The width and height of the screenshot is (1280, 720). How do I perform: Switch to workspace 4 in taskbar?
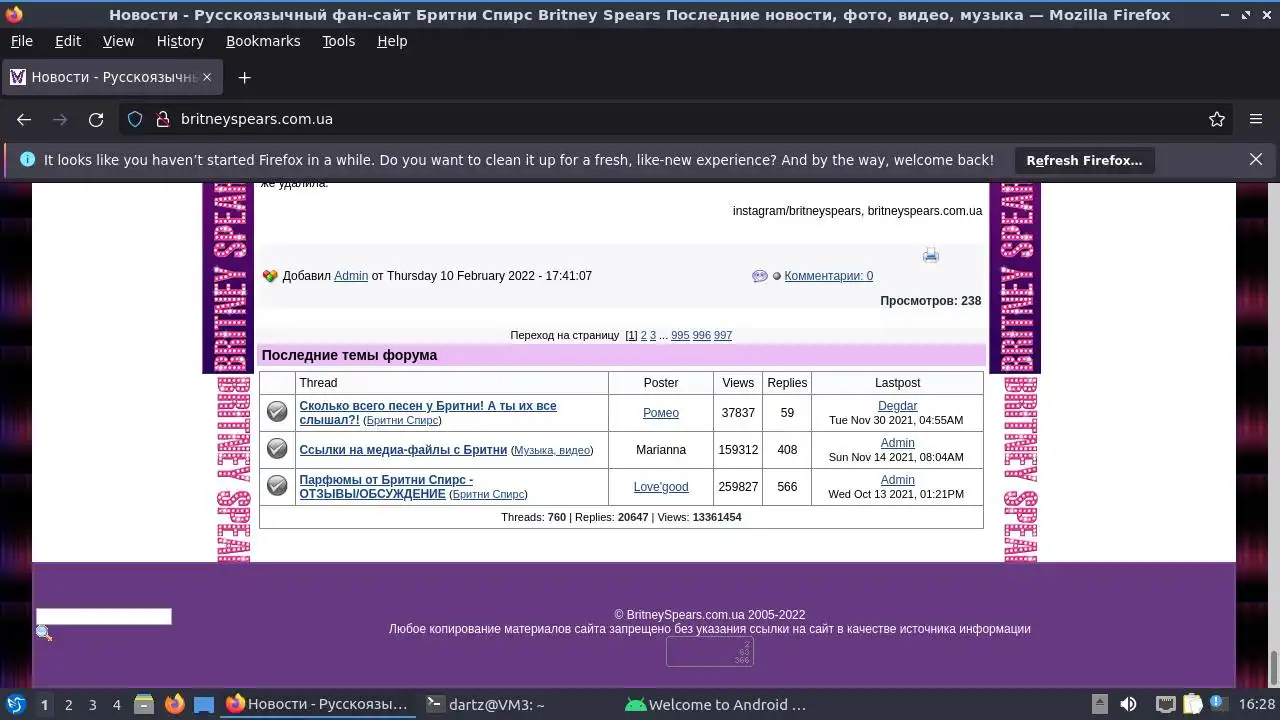116,704
